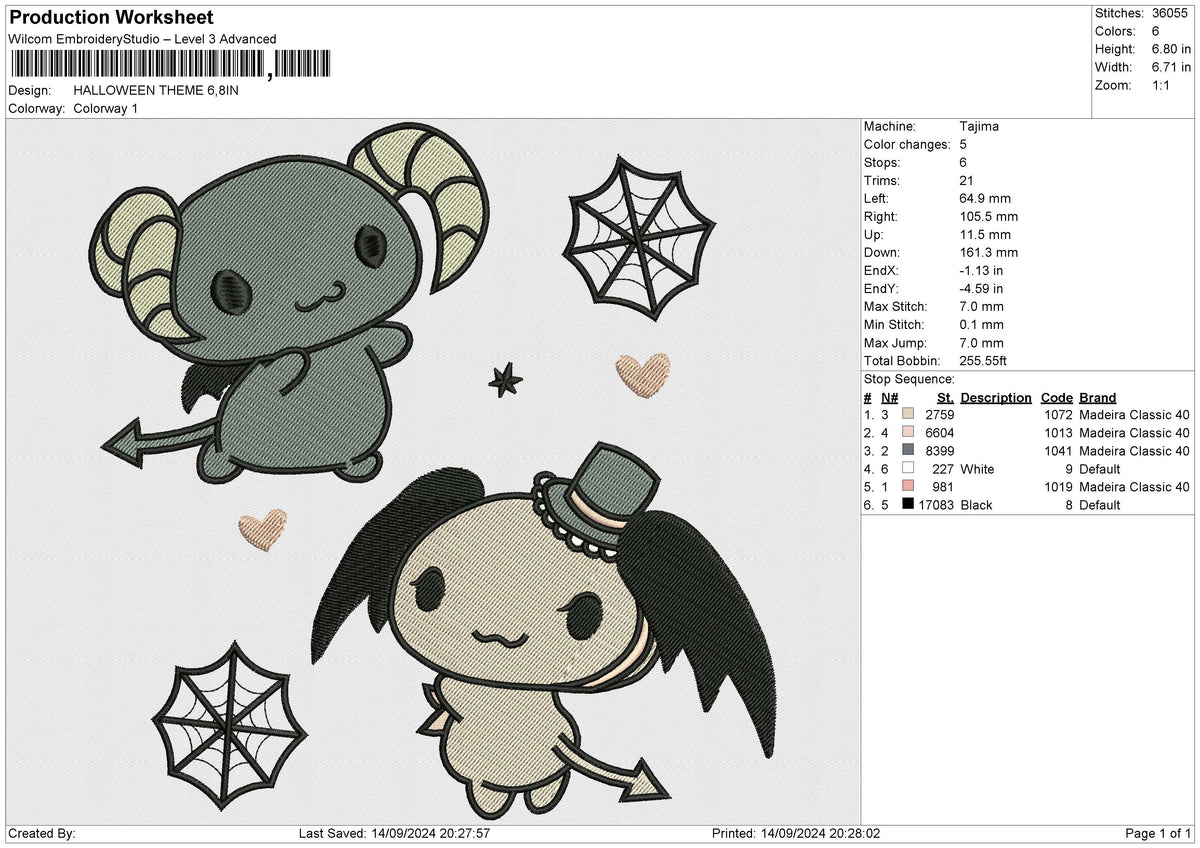Image resolution: width=1200 pixels, height=848 pixels.
Task: Click the gray swatch for code 1041
Action: click(907, 451)
